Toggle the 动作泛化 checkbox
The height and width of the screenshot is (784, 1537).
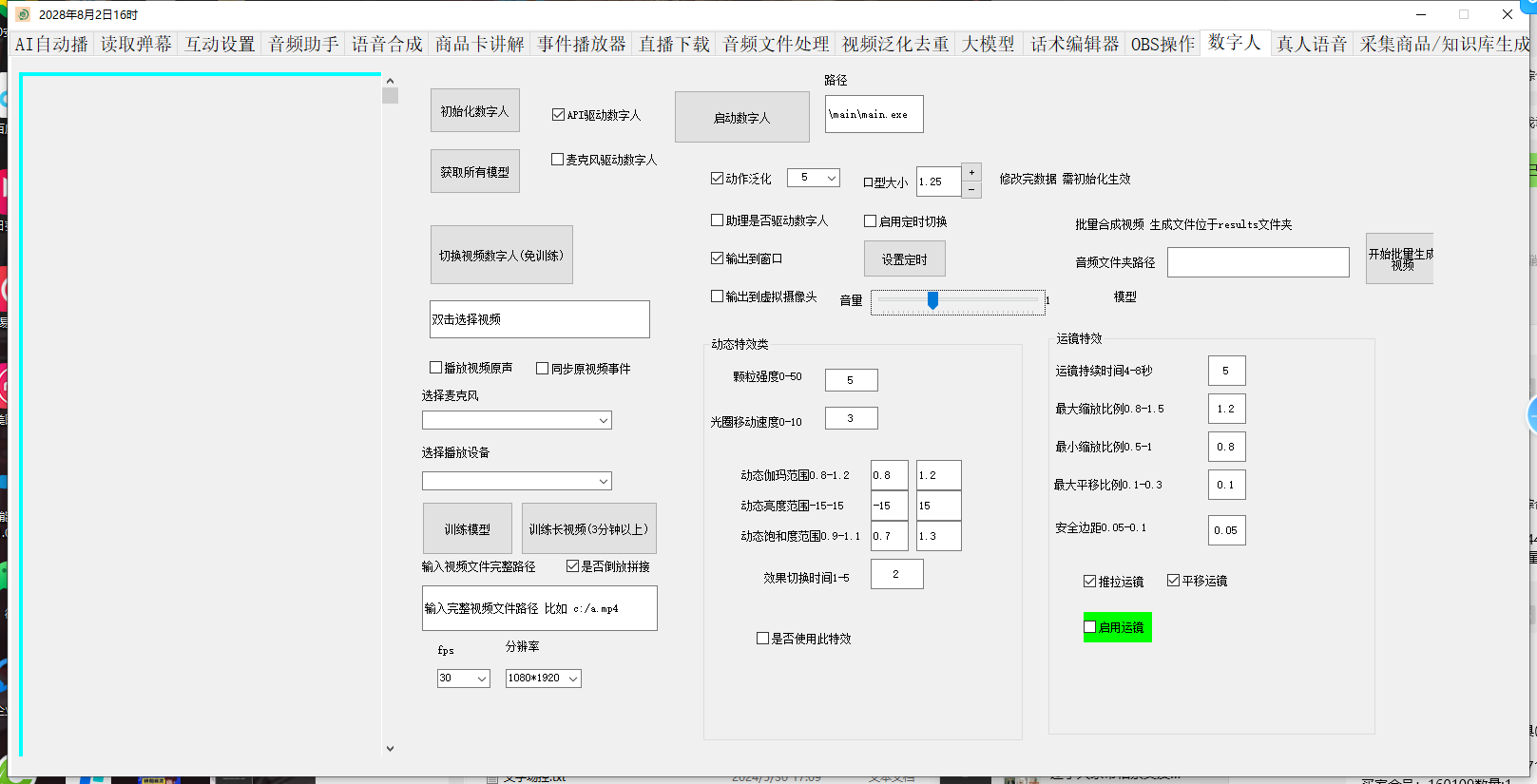(718, 179)
